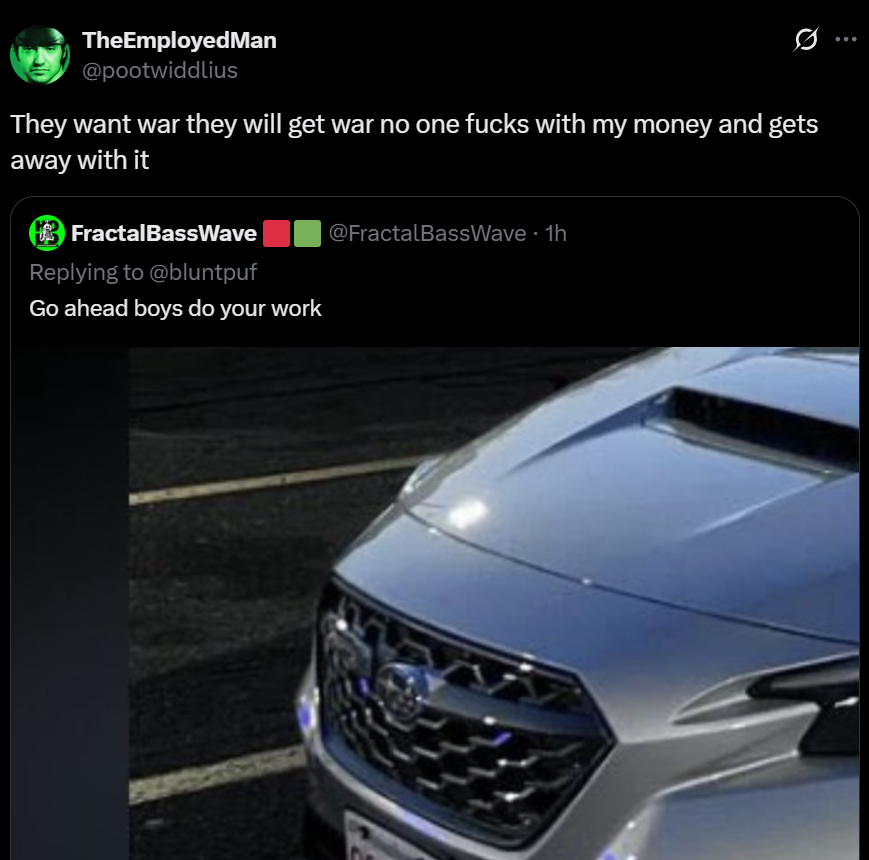Select the 'They want war' post text

[x=414, y=142]
